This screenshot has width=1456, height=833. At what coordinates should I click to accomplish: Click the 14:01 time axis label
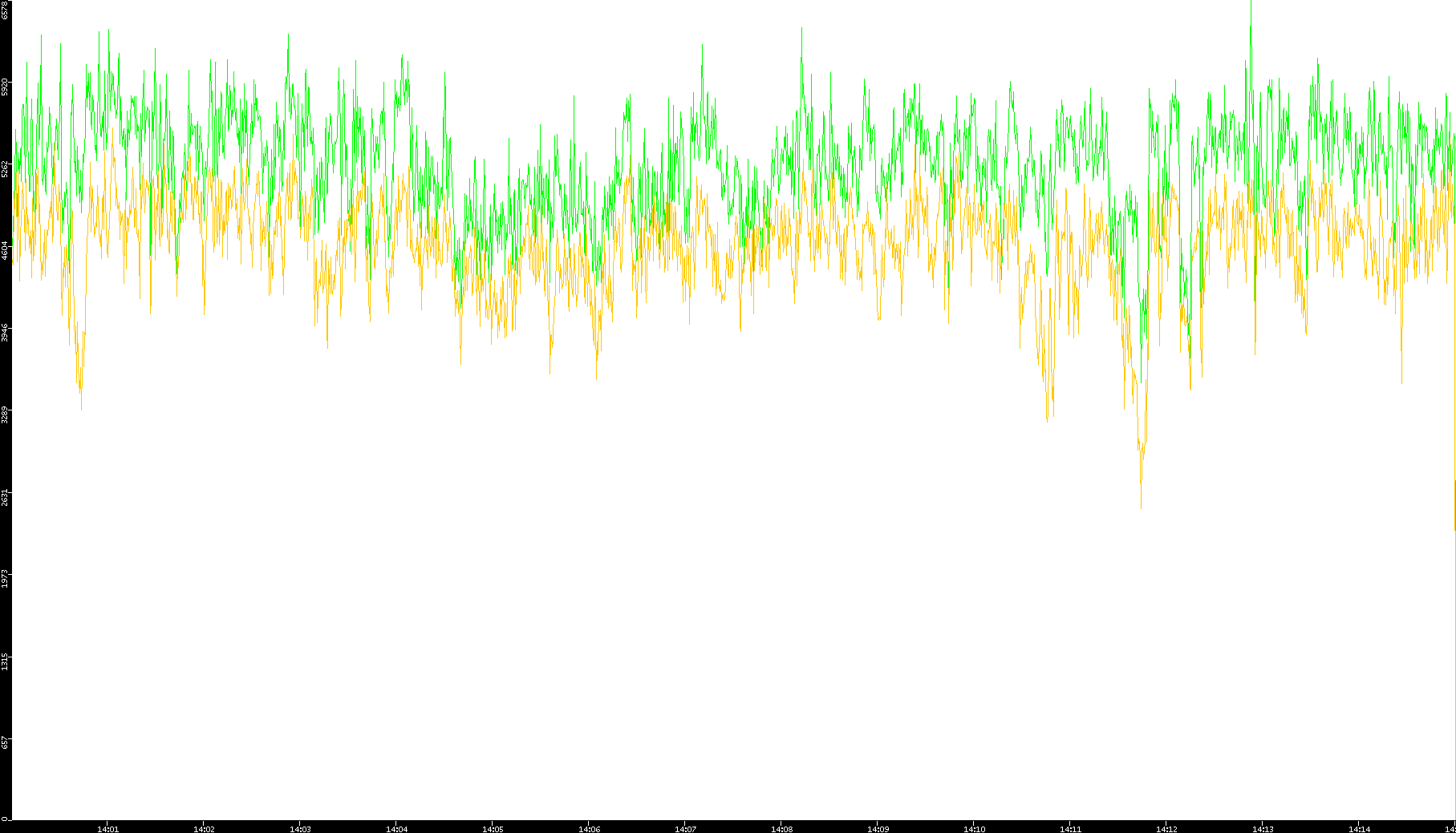107,829
